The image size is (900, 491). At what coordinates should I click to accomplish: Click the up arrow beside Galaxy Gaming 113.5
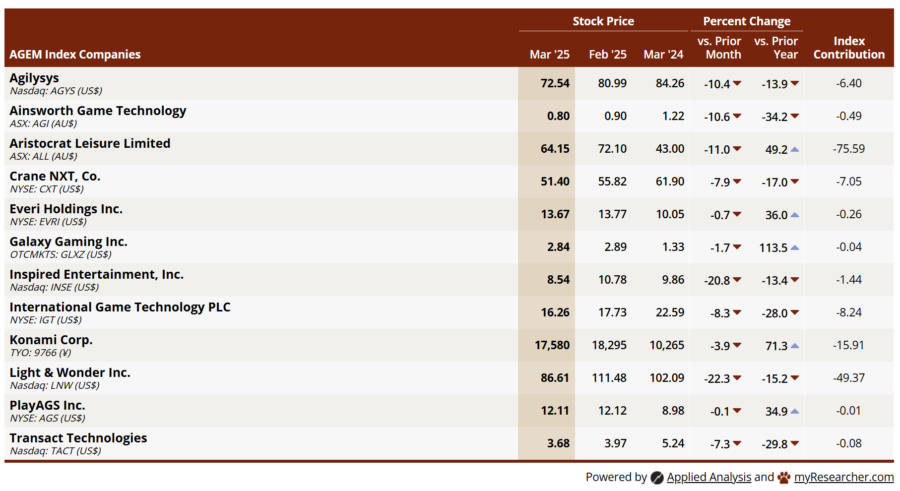[794, 248]
